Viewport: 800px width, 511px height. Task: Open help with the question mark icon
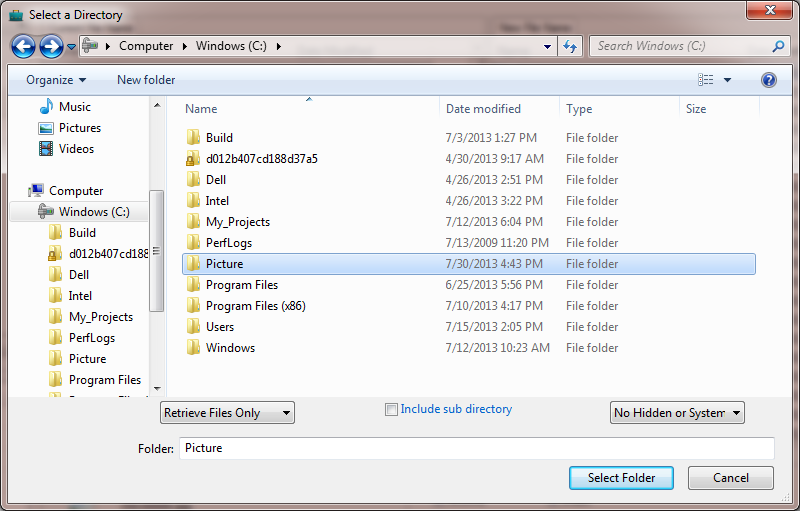[x=768, y=80]
